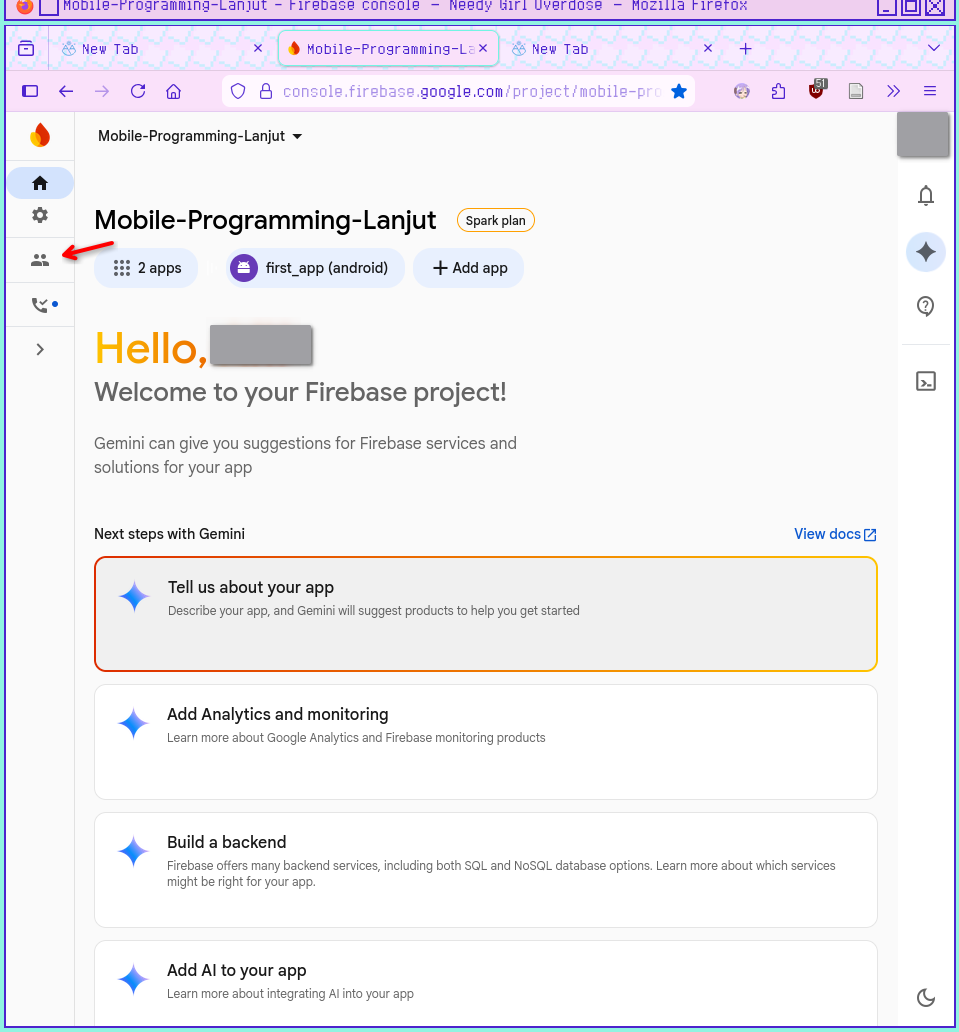Open Project settings gear icon
Viewport: 959px width, 1032px height.
40,215
